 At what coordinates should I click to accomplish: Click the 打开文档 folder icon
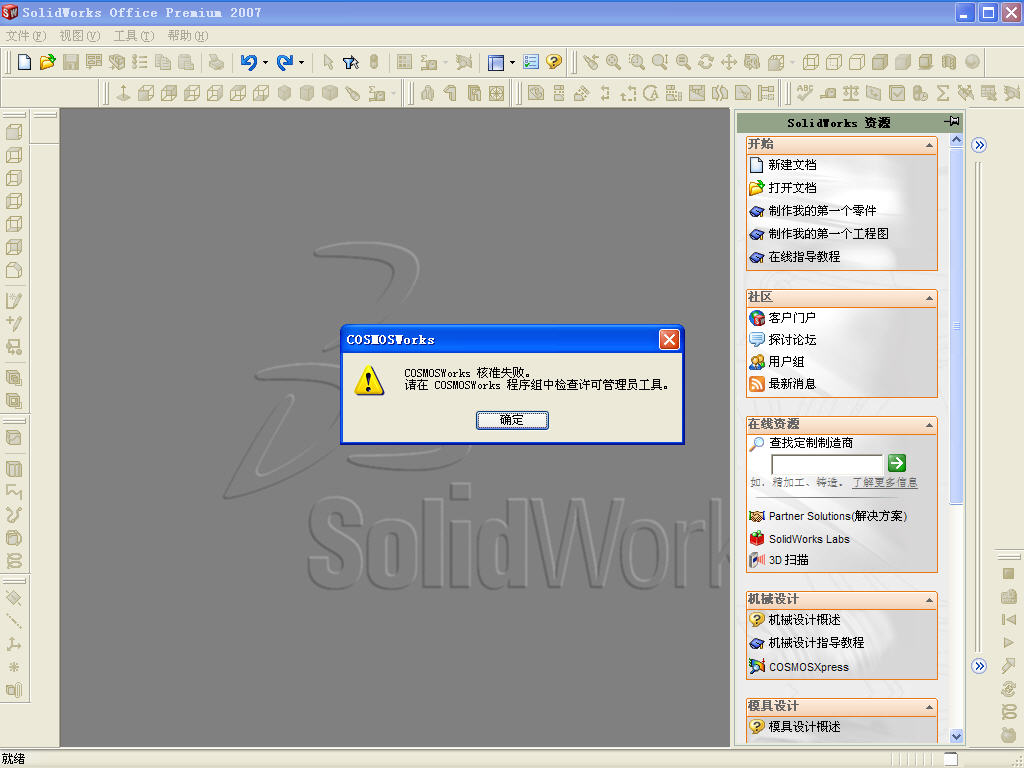click(x=756, y=188)
